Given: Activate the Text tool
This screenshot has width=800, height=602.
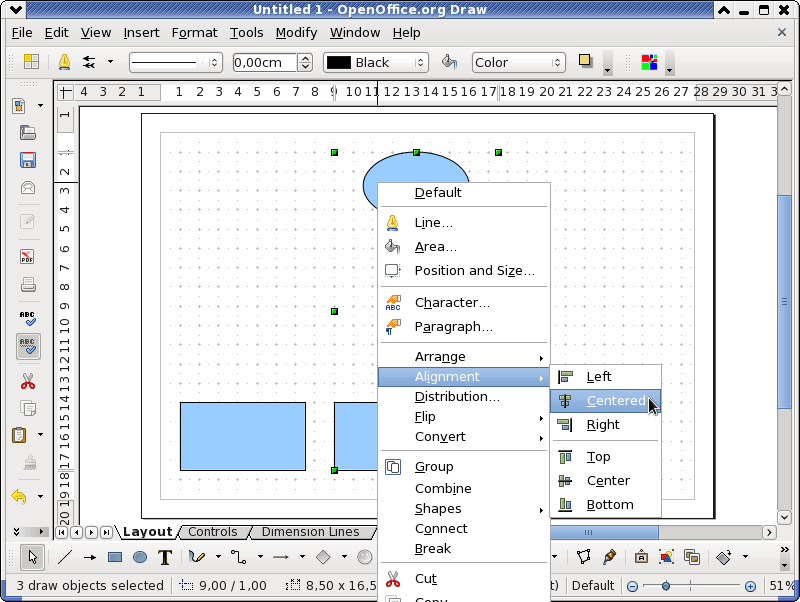Looking at the screenshot, I should (164, 557).
